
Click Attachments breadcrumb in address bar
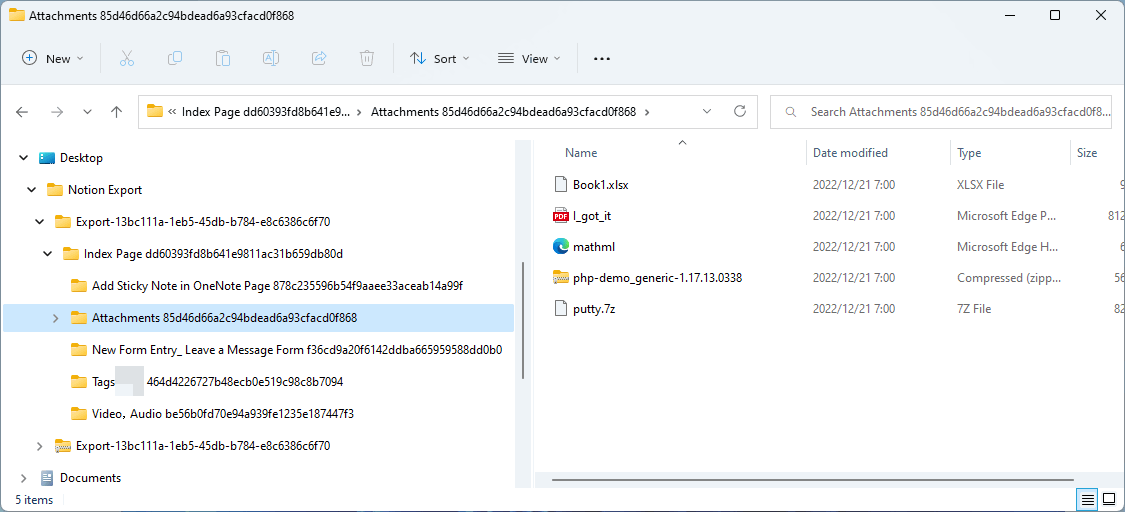[x=503, y=112]
